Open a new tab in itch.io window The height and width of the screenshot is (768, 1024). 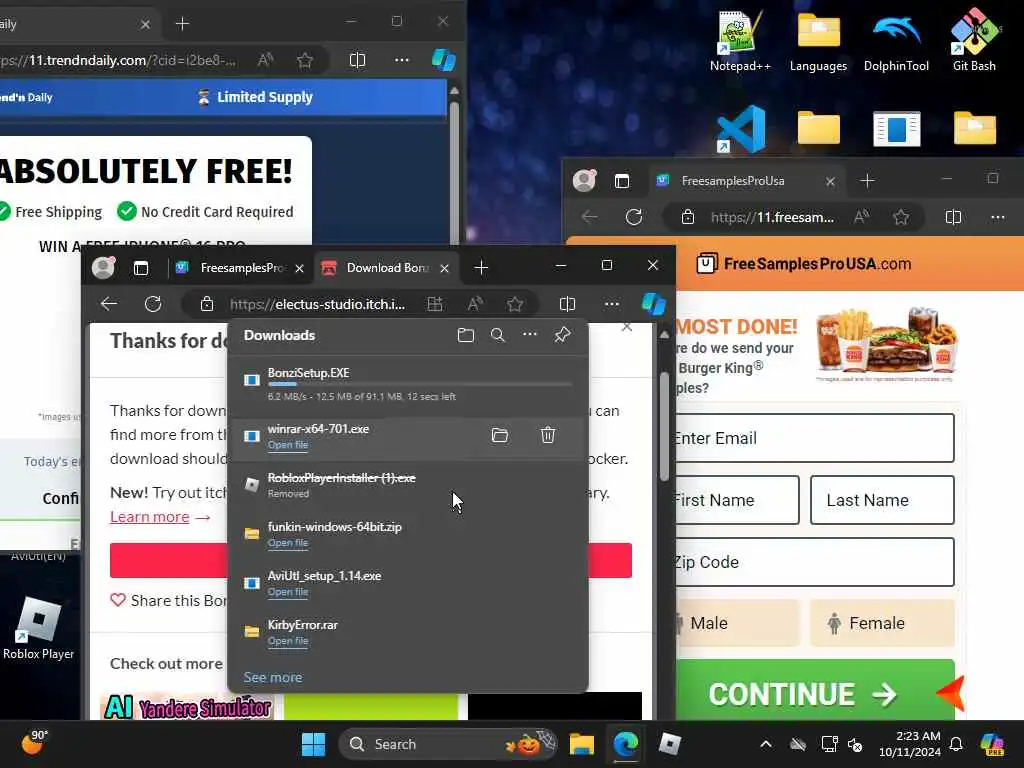coord(481,267)
